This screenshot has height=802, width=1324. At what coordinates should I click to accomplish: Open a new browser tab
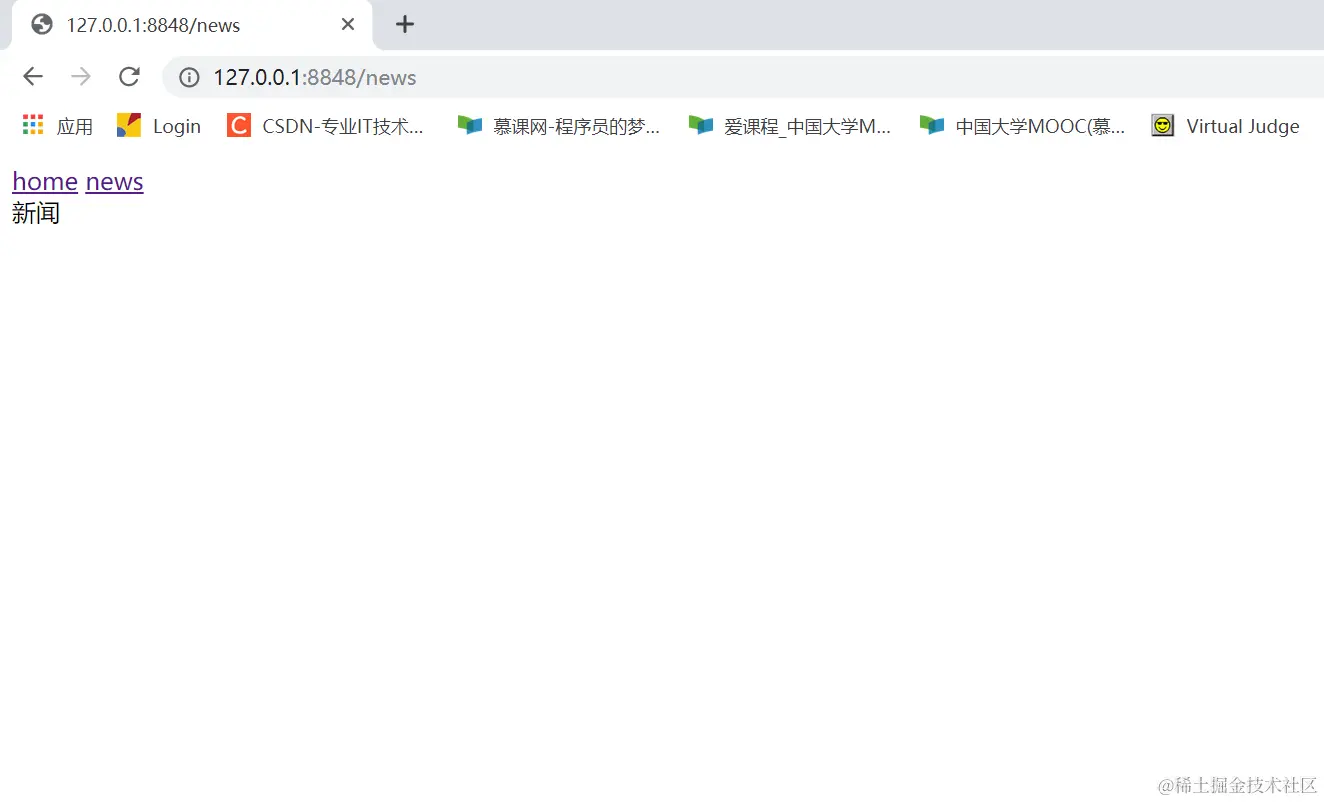[404, 25]
